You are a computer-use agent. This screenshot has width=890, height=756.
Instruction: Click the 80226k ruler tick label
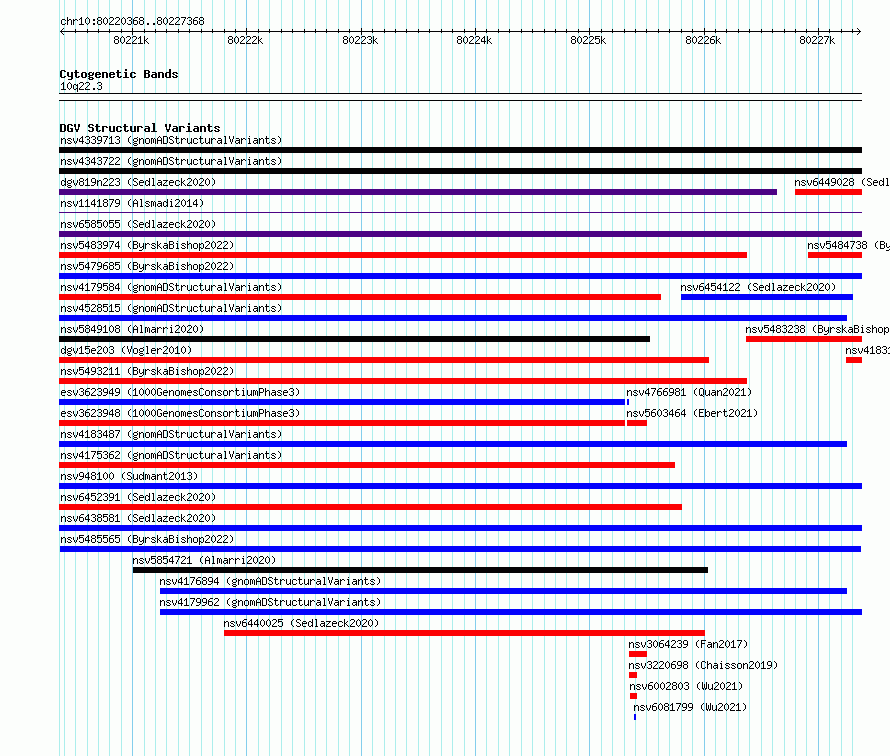[x=703, y=40]
